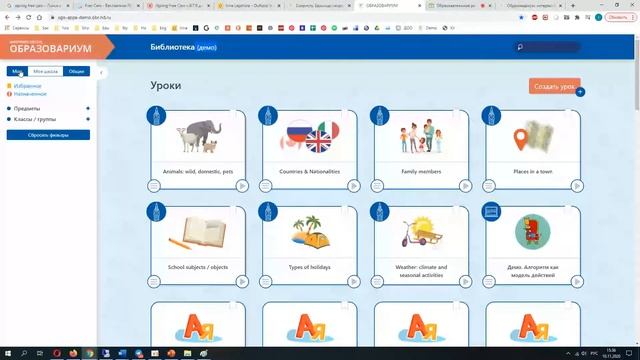Open the menu icon on Countries & Nationalities card
The width and height of the screenshot is (640, 360).
(x=265, y=186)
